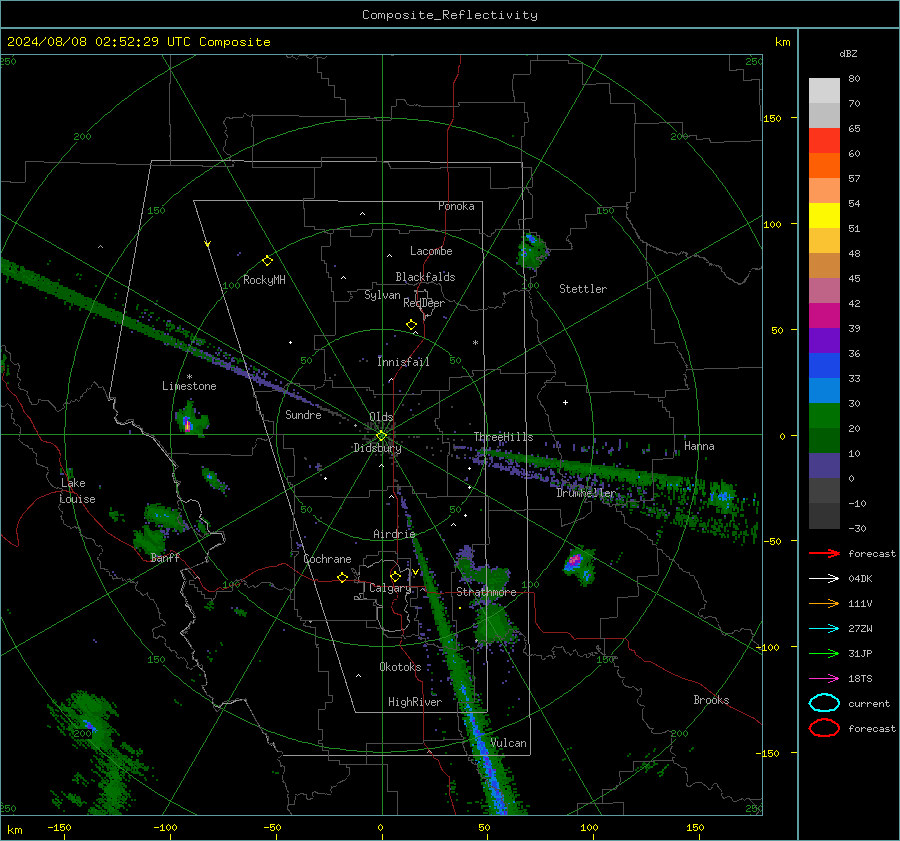900x841 pixels.
Task: Click the red 'forecast' ellipse icon
Action: [824, 728]
